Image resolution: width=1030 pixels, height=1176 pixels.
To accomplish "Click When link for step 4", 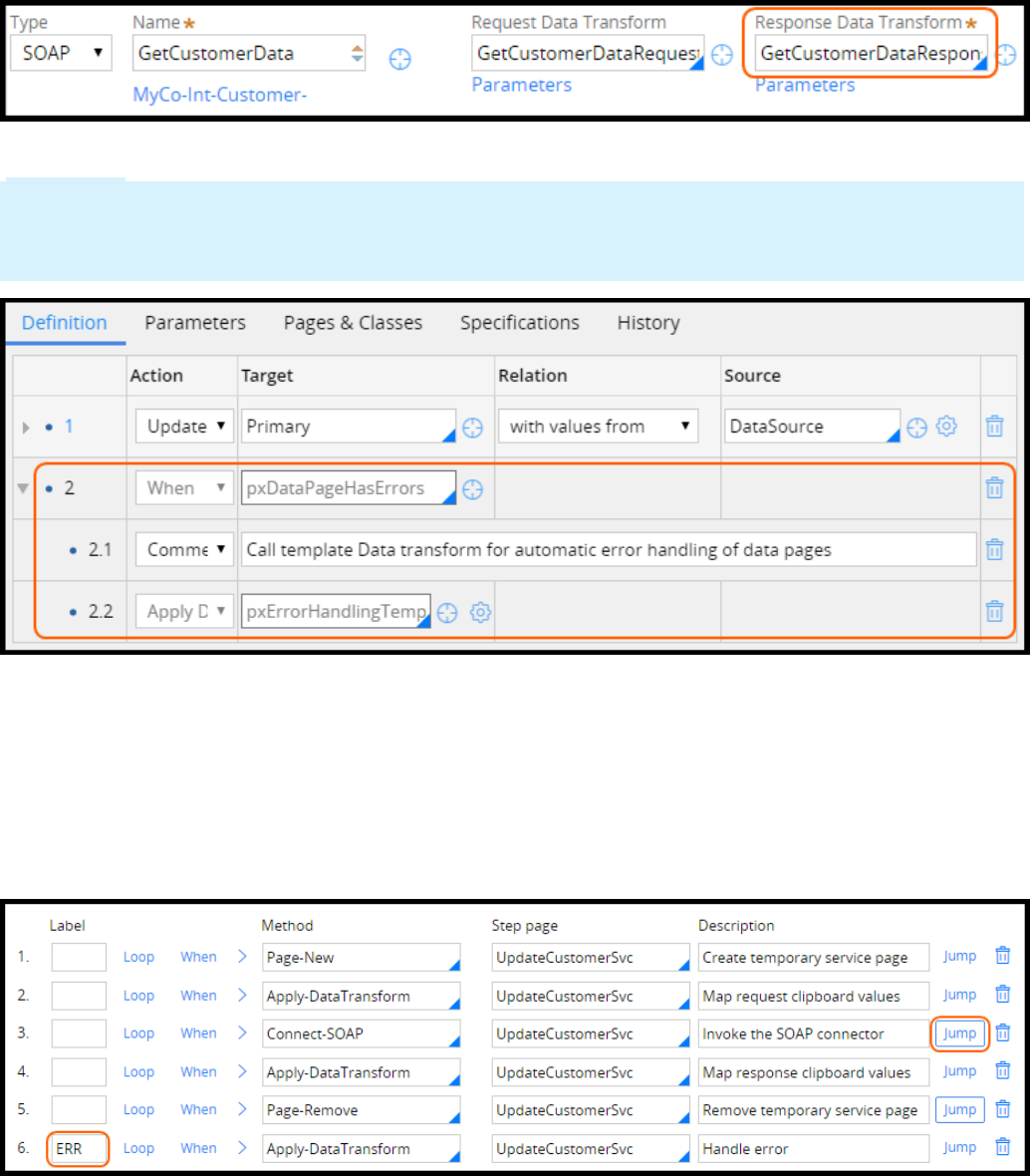I will [x=198, y=1072].
